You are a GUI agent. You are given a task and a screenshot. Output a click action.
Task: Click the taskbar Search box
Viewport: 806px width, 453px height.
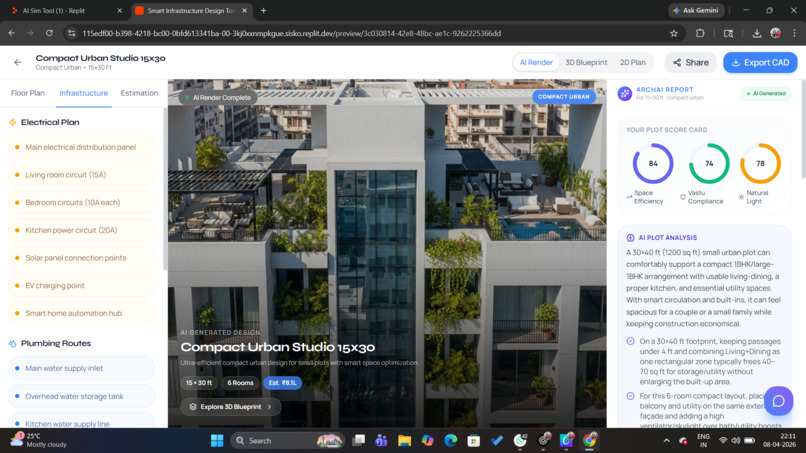(x=288, y=441)
